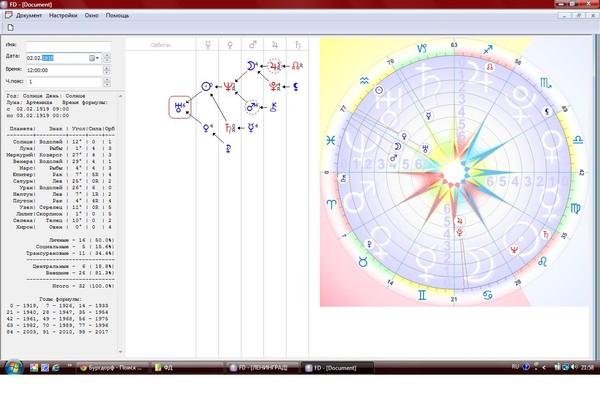
Task: Click the planet table scrollbar down arrow
Action: tap(121, 352)
